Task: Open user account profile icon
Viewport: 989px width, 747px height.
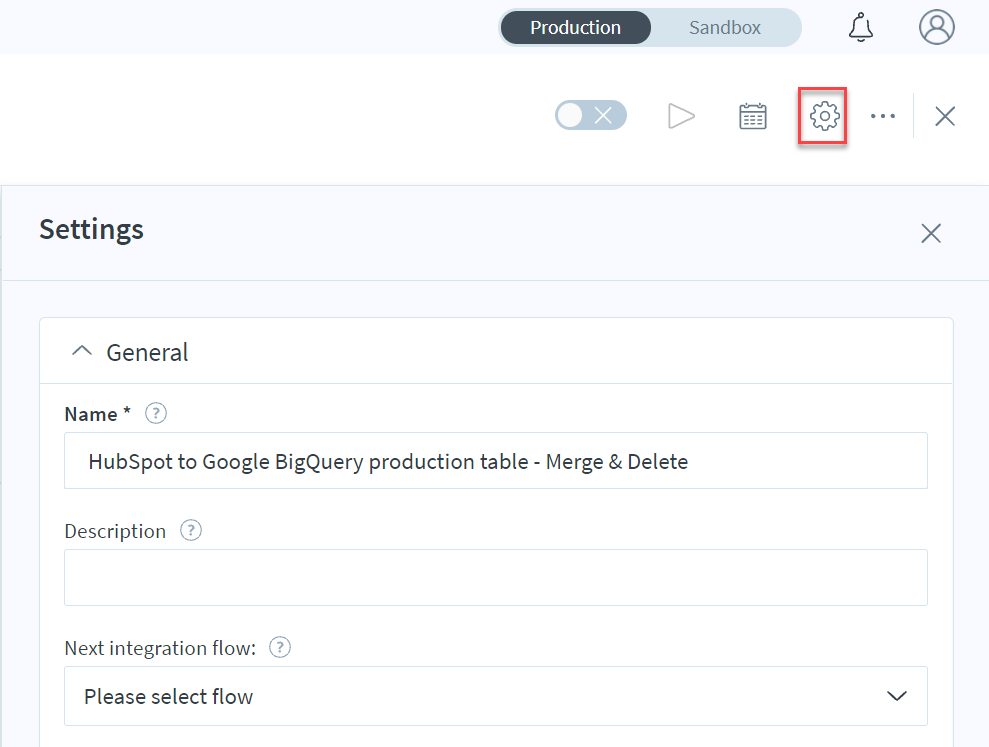Action: pyautogui.click(x=937, y=27)
